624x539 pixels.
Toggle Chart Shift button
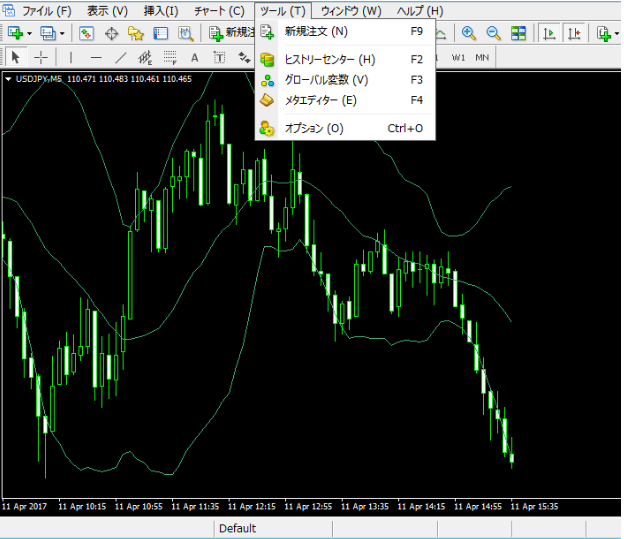click(x=574, y=33)
